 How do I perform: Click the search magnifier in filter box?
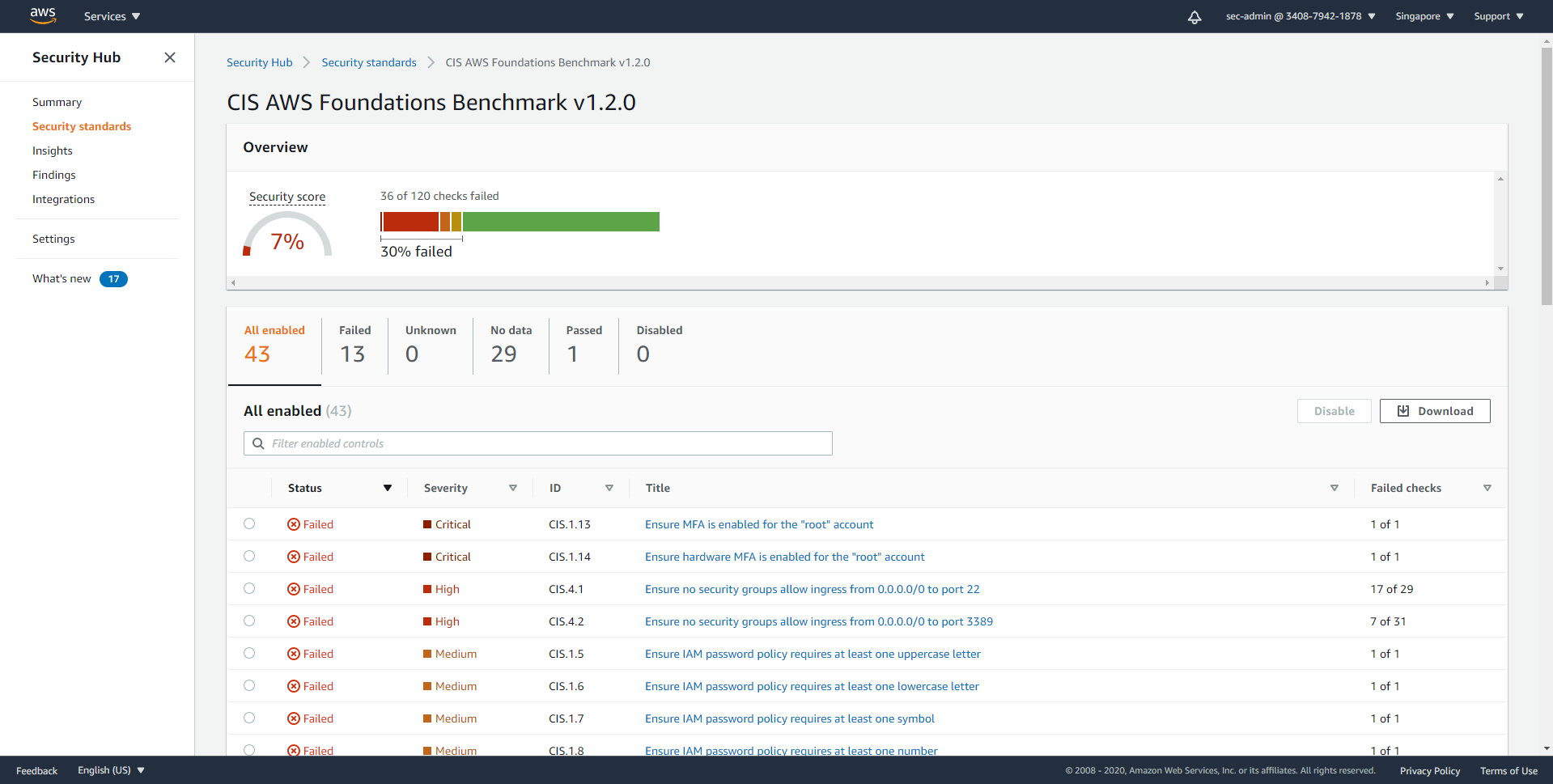[258, 443]
